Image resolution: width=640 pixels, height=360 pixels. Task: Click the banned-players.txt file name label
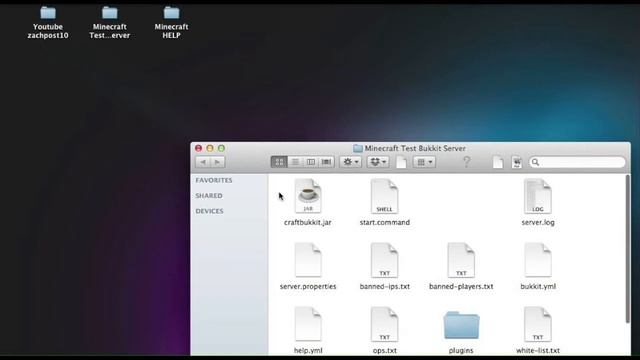[x=461, y=287]
